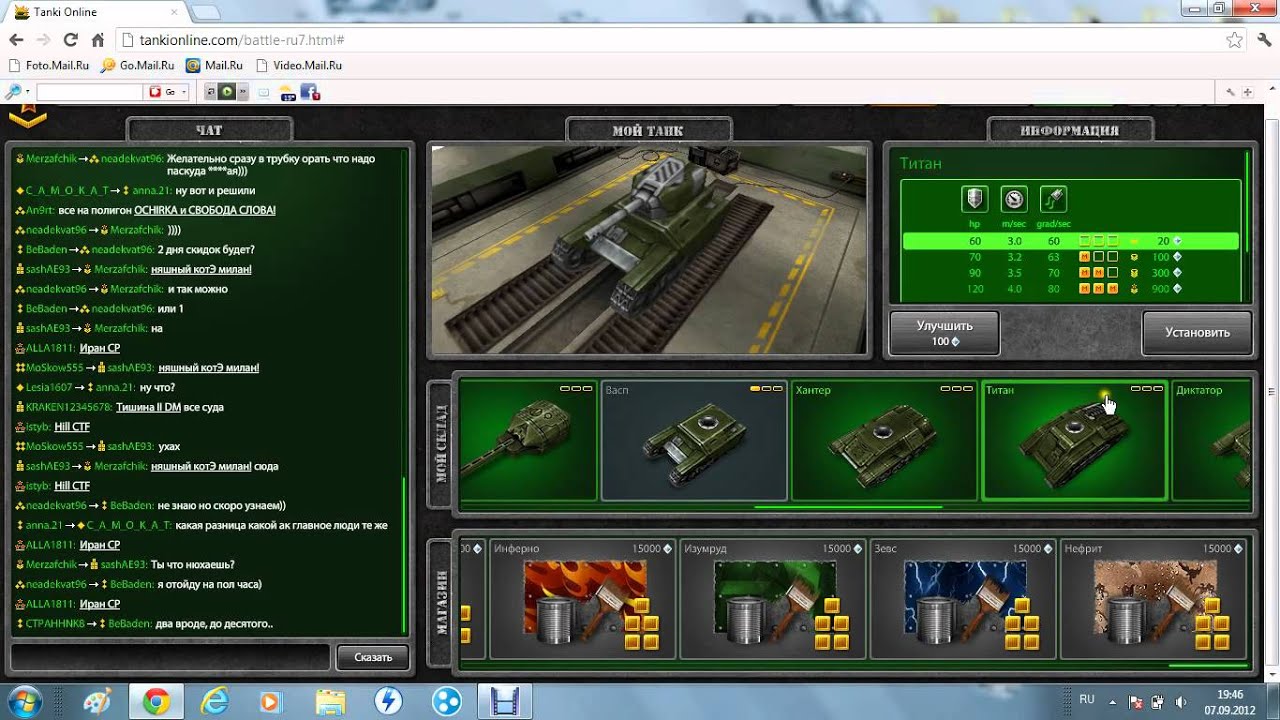Open the OCHIRKA и СВОБОДА СЛОВА! battle link
The image size is (1280, 720).
(204, 210)
